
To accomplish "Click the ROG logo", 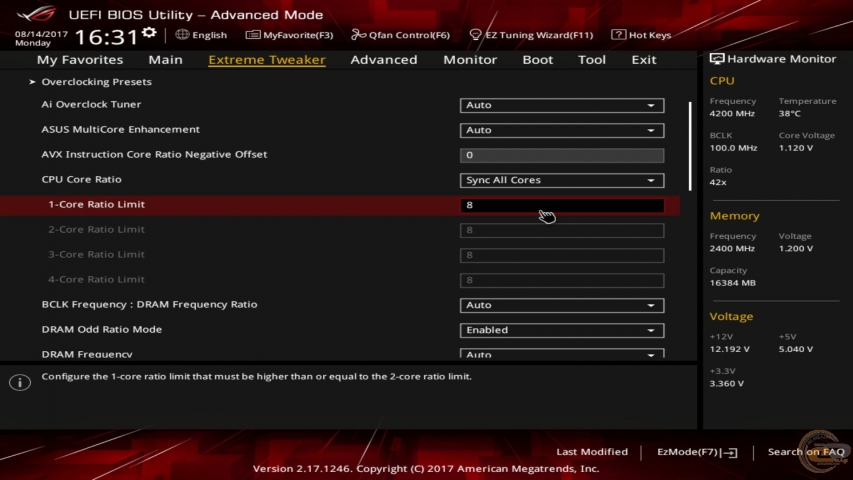I will 36,13.
